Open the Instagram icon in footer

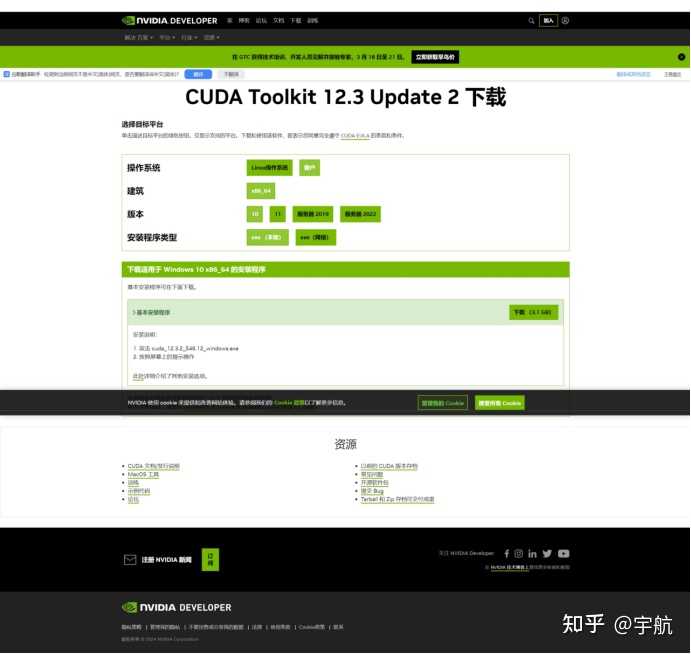coord(519,554)
